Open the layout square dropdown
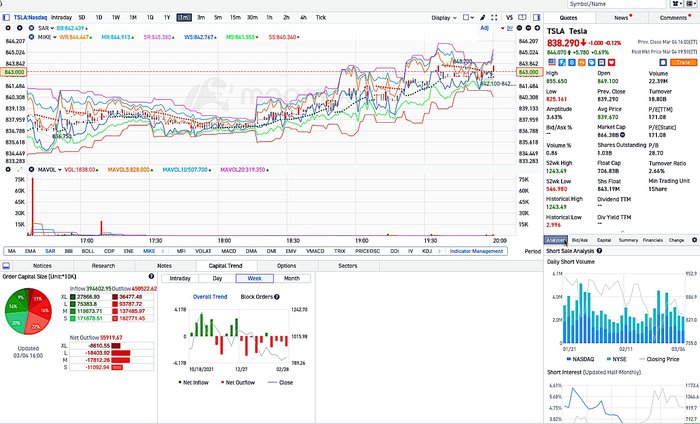Screen dimensions: 700x424 point(468,17)
